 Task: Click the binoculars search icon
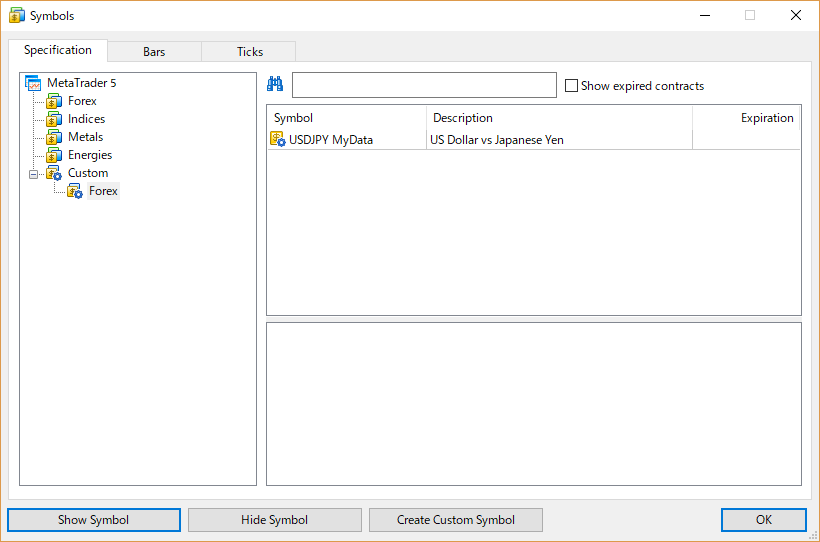pyautogui.click(x=276, y=84)
